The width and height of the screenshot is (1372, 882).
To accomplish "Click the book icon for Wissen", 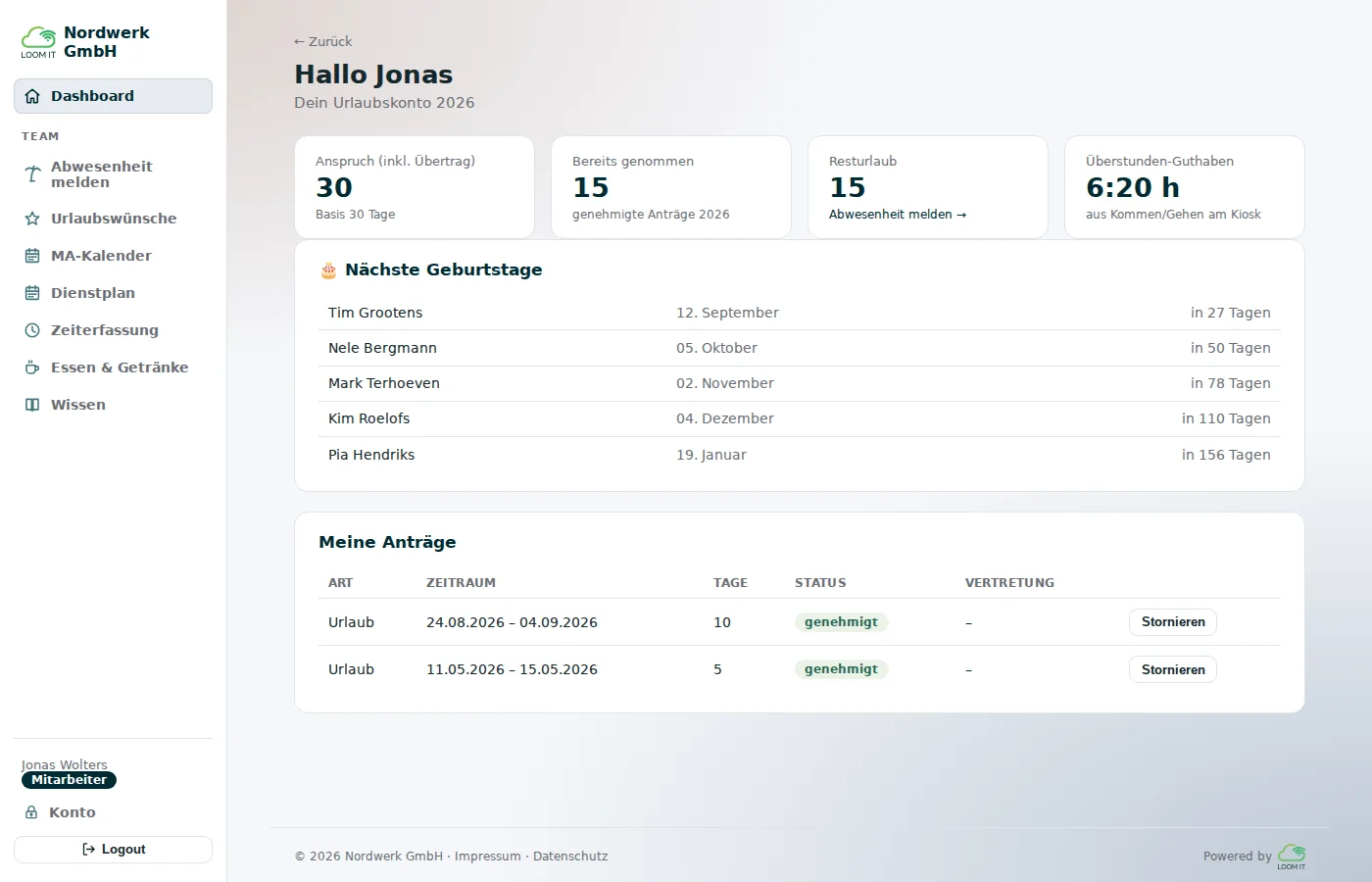I will 32,405.
